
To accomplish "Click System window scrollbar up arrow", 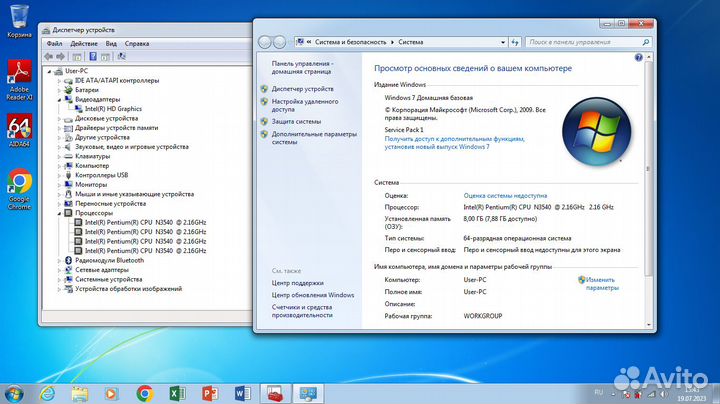I will point(648,57).
